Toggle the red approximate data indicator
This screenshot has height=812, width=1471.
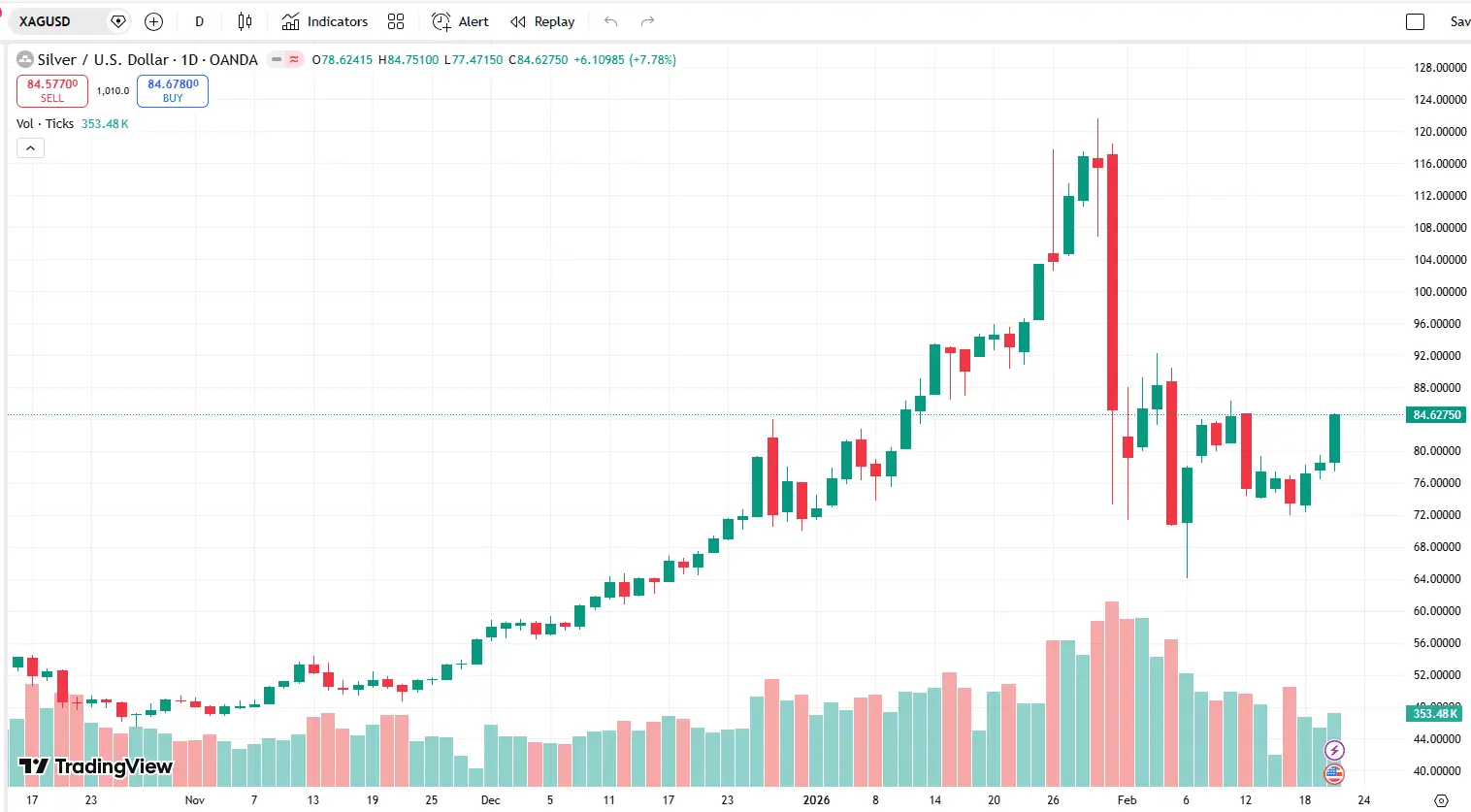[293, 59]
